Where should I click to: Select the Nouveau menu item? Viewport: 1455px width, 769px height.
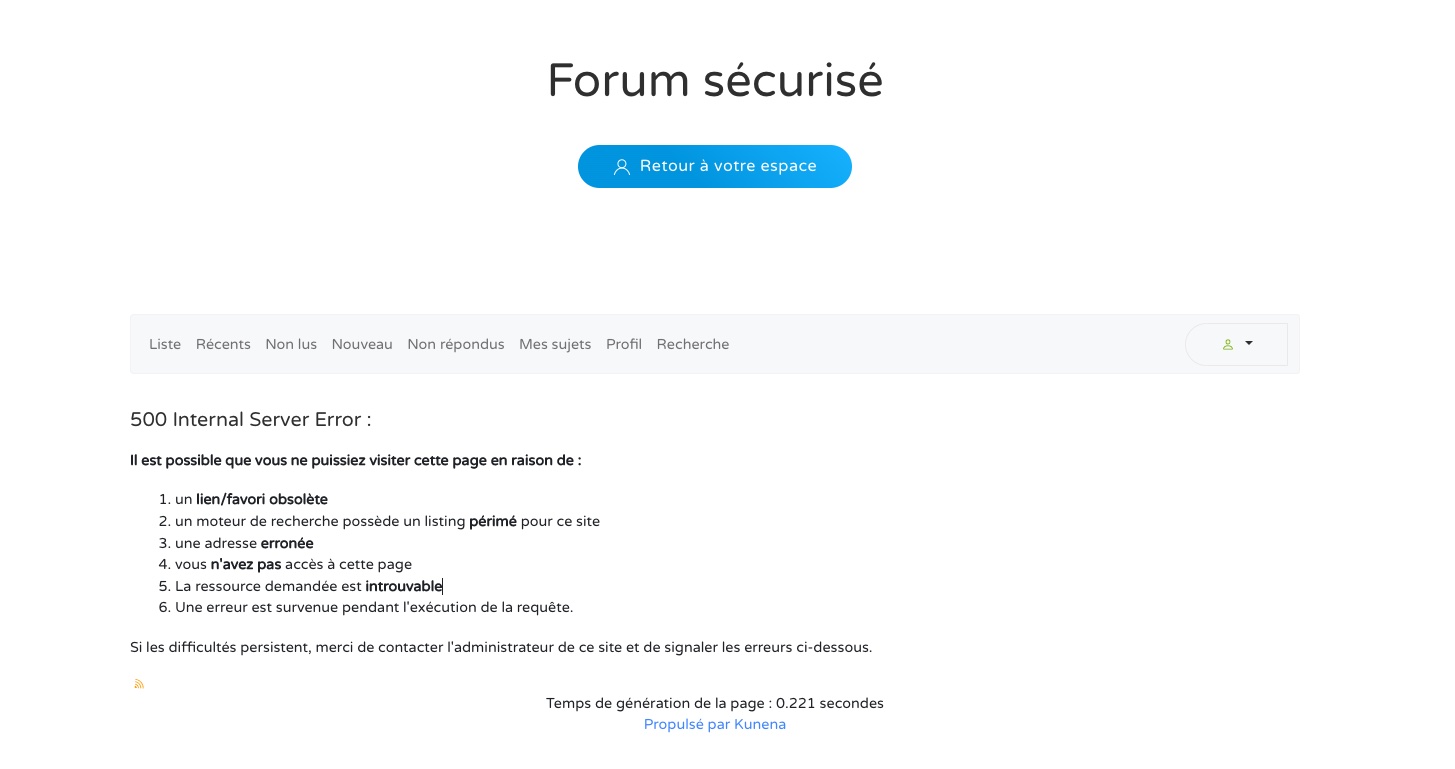coord(362,344)
